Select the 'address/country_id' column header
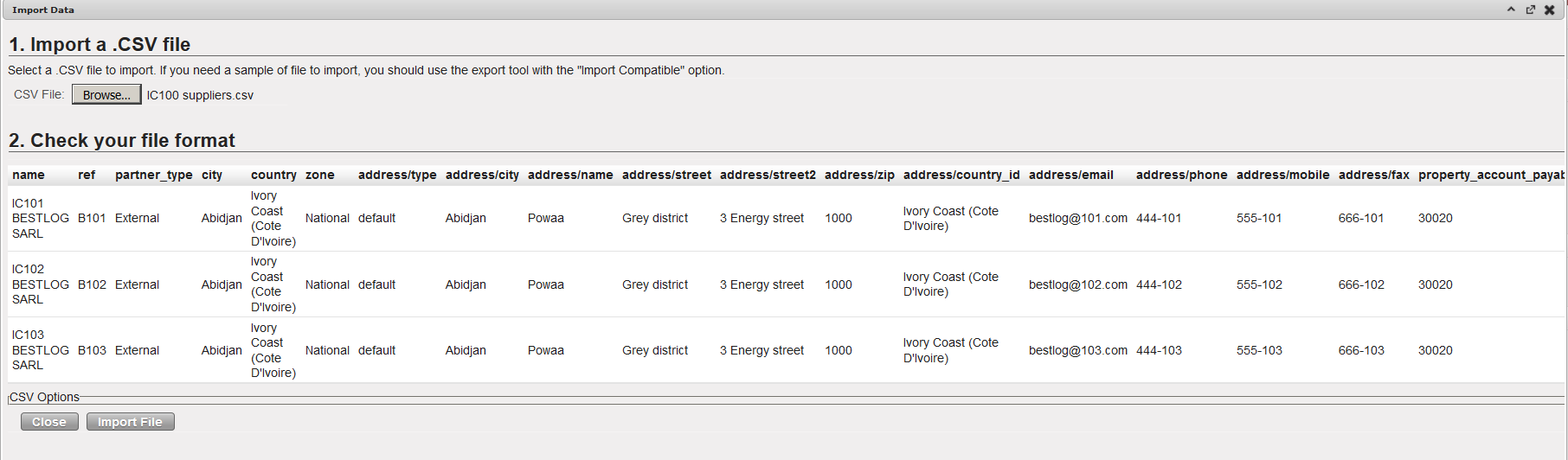Viewport: 1568px width, 460px height. coord(961,175)
